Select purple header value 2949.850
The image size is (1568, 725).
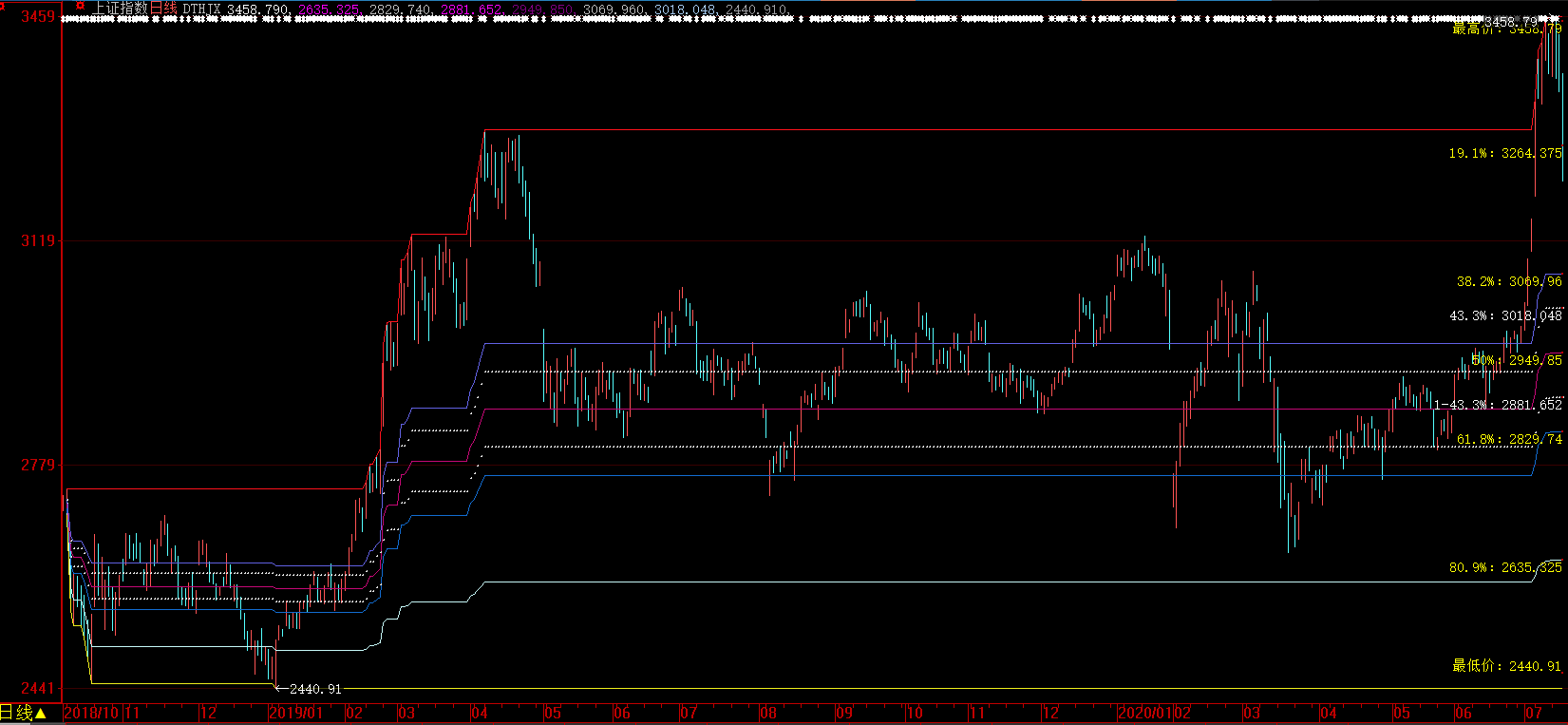coord(543,10)
